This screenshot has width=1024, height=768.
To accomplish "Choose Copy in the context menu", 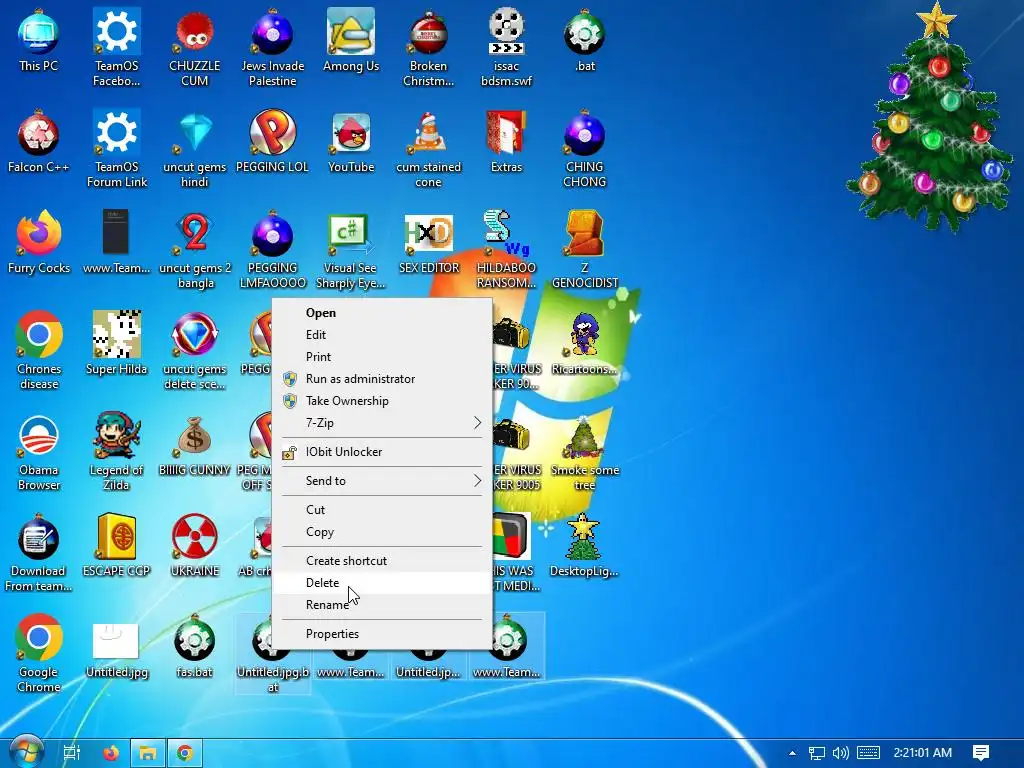I will click(382, 532).
